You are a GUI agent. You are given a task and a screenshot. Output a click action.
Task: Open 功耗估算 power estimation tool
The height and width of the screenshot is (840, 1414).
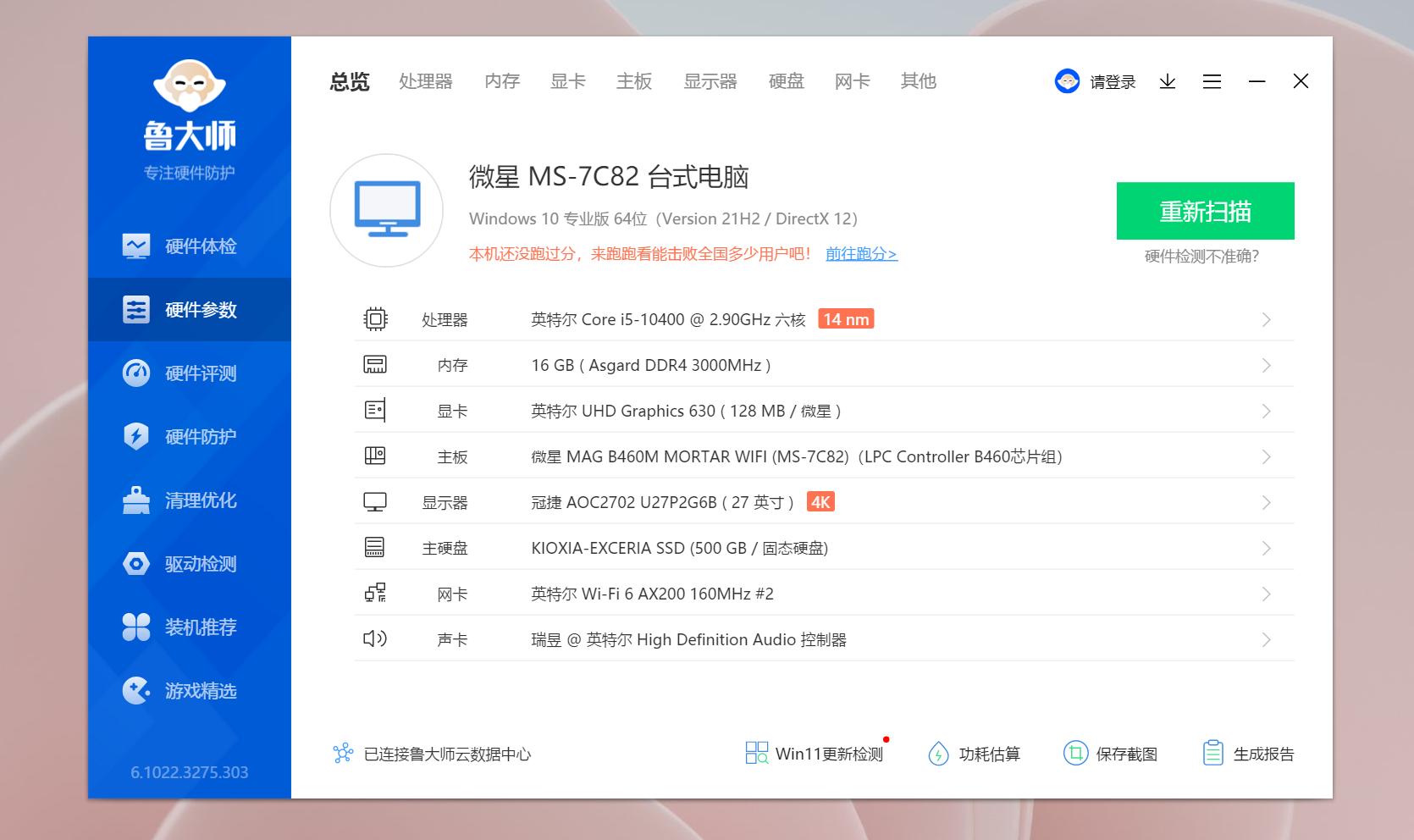click(975, 753)
